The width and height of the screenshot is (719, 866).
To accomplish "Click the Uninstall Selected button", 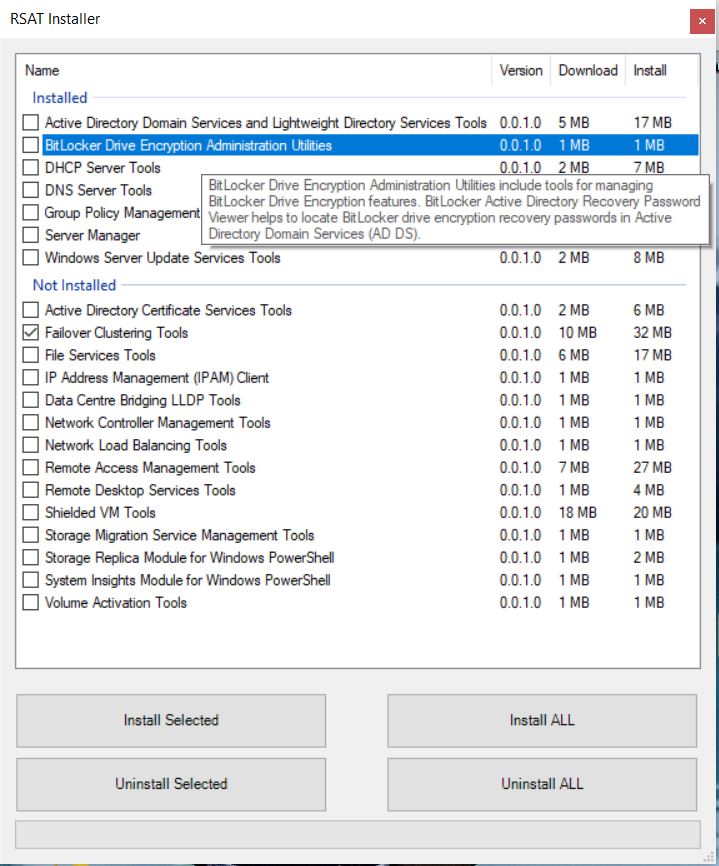I will click(171, 784).
